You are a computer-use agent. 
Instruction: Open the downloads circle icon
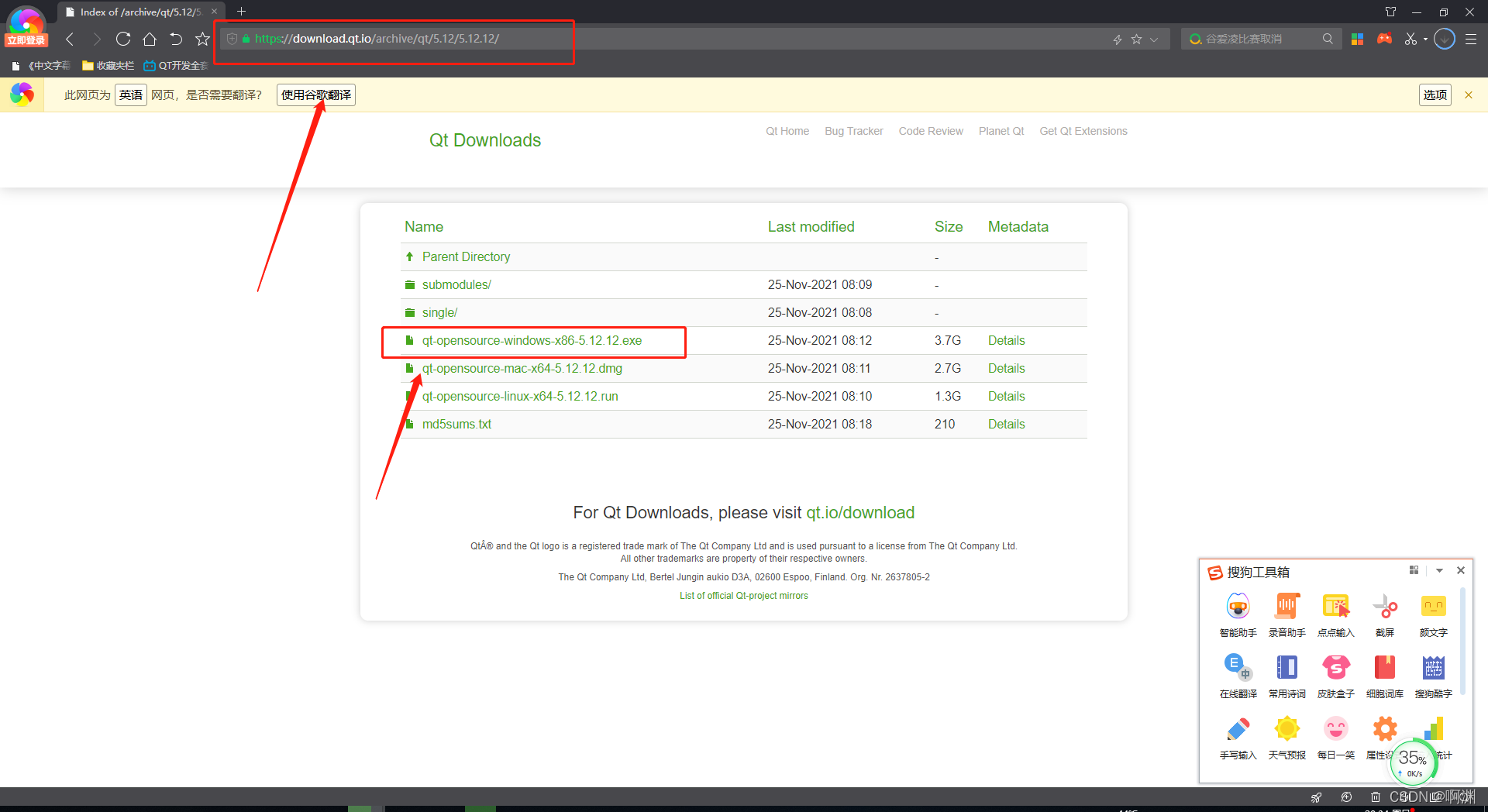tap(1445, 39)
